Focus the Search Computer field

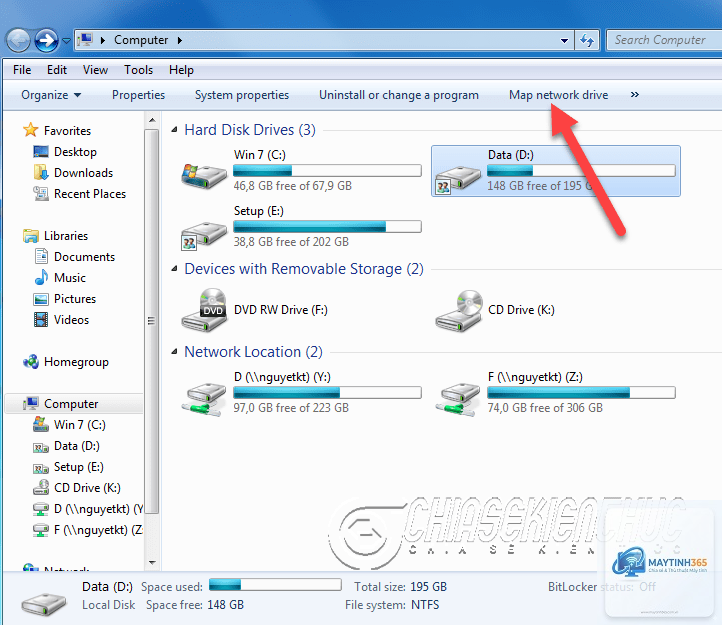[664, 40]
